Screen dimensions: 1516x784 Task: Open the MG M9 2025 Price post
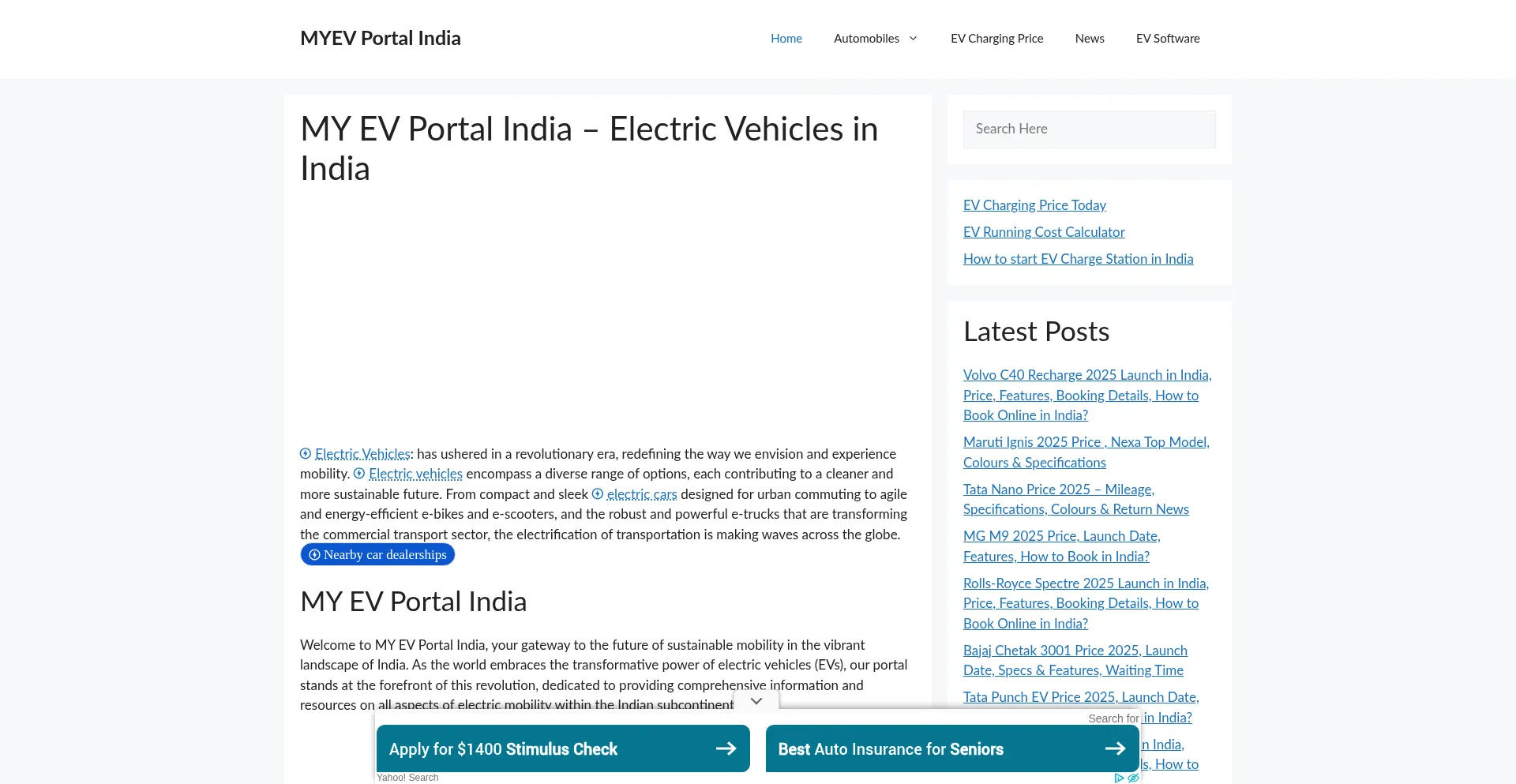(1062, 546)
